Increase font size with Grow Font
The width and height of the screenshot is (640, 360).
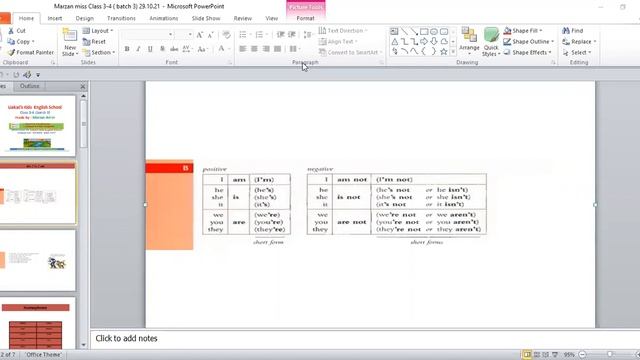200,35
